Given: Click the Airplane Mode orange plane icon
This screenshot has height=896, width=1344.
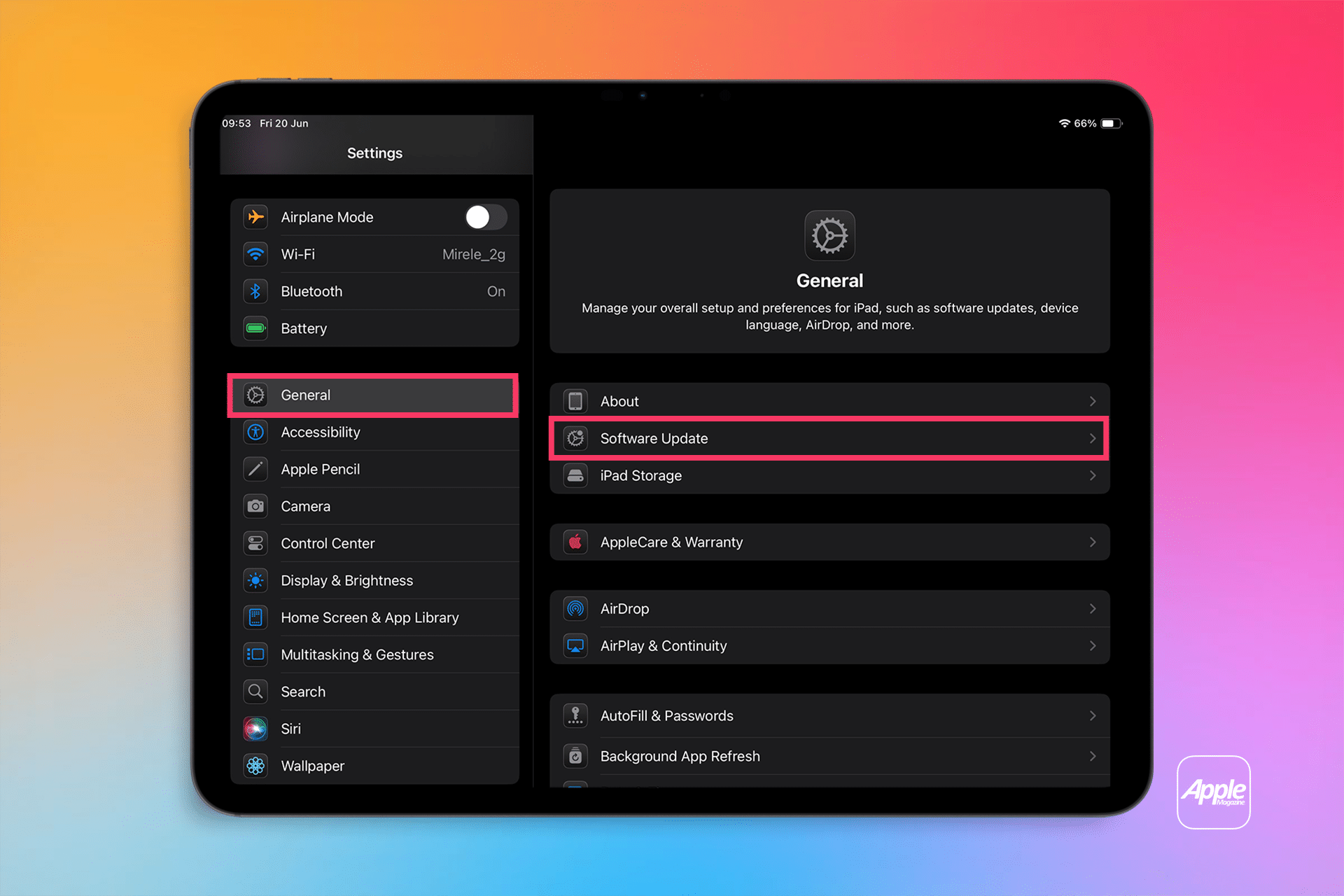Looking at the screenshot, I should point(255,217).
